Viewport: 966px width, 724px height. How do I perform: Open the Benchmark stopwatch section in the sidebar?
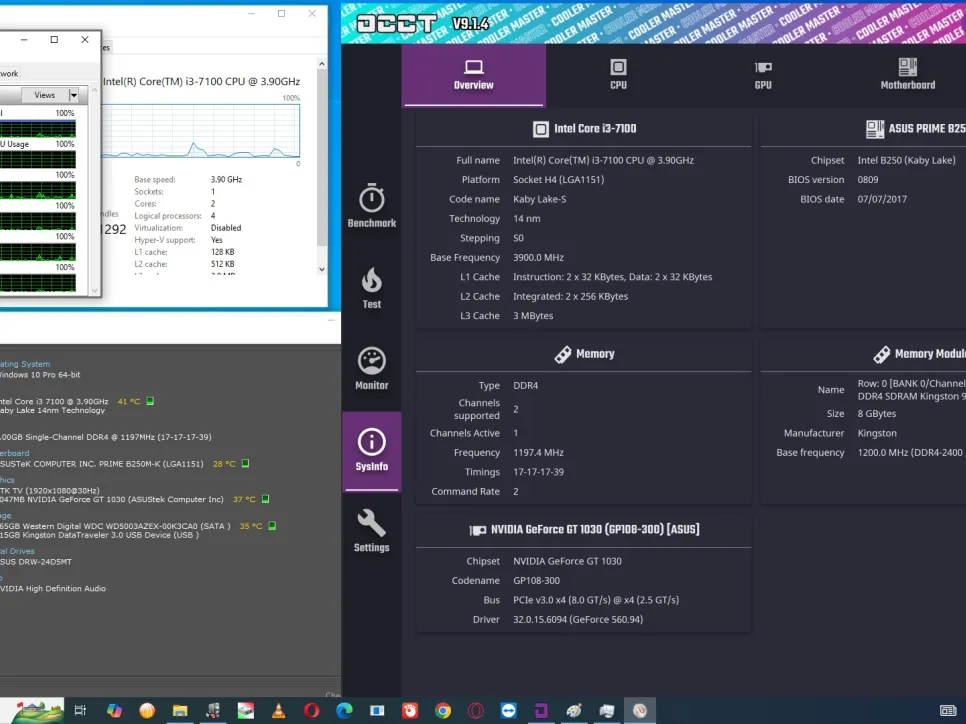pyautogui.click(x=371, y=206)
